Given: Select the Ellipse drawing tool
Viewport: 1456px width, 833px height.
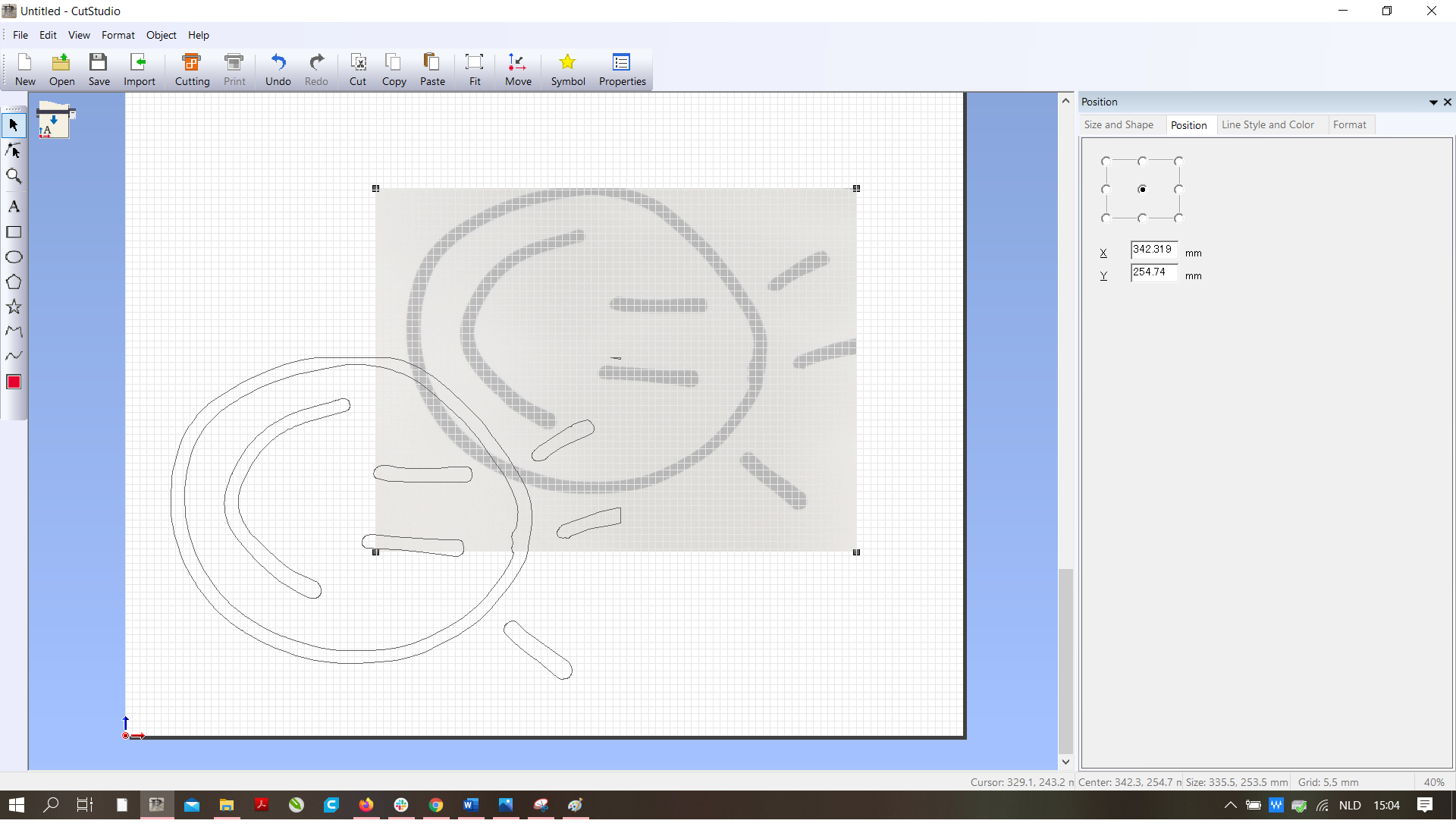Looking at the screenshot, I should (x=14, y=257).
